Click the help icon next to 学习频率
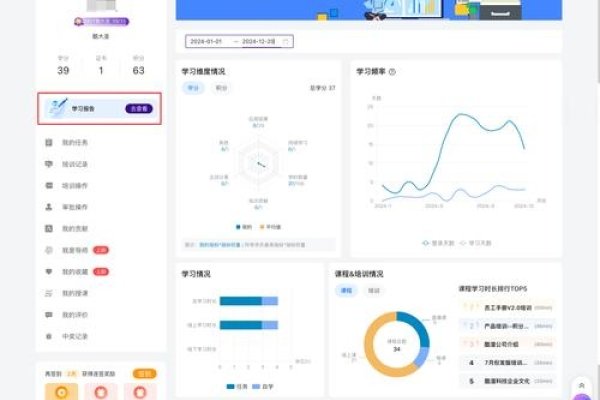The image size is (600, 400). coord(392,72)
